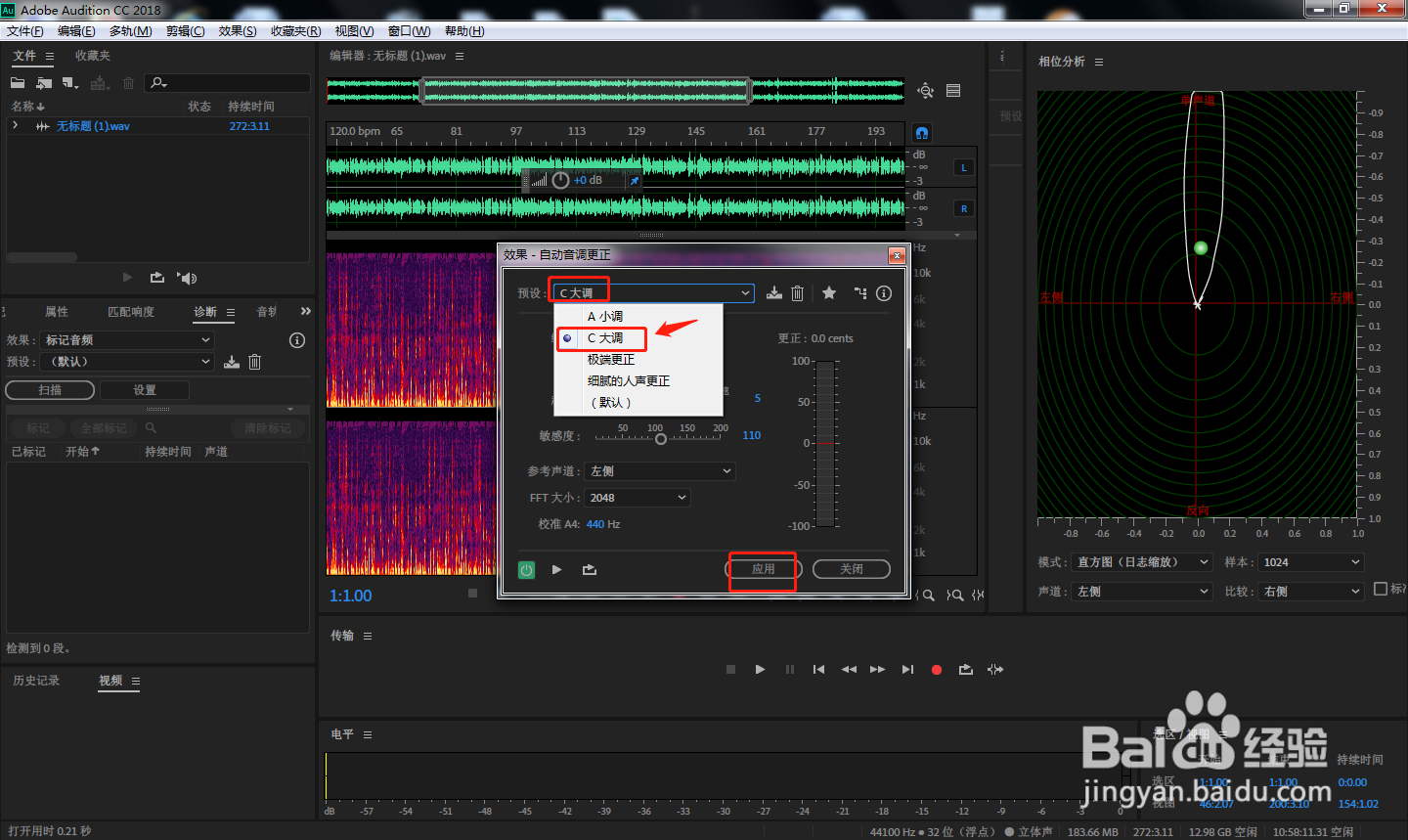The image size is (1408, 840).
Task: Move playhead to next marker
Action: tap(907, 670)
